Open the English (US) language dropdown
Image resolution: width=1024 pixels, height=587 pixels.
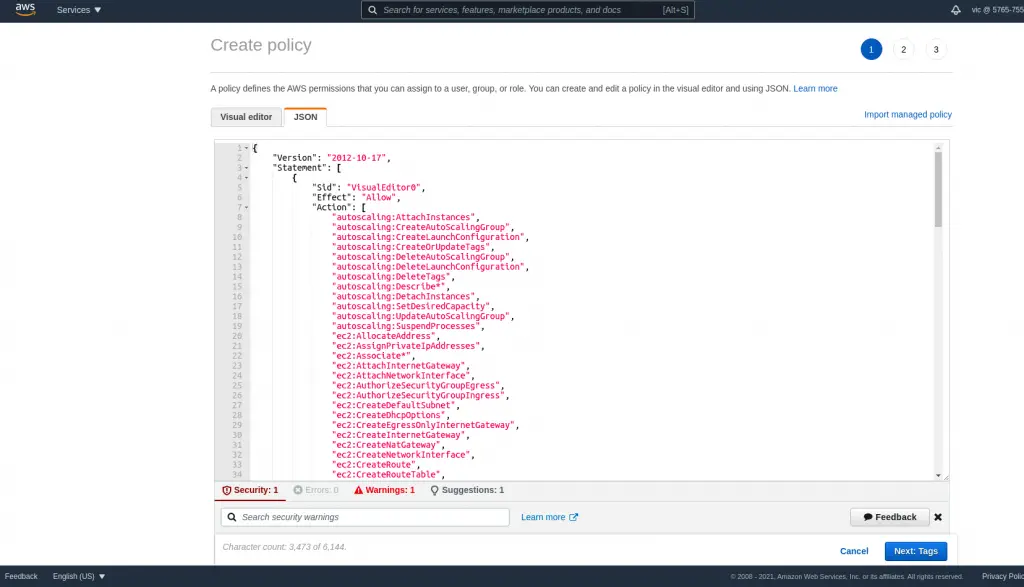point(79,577)
